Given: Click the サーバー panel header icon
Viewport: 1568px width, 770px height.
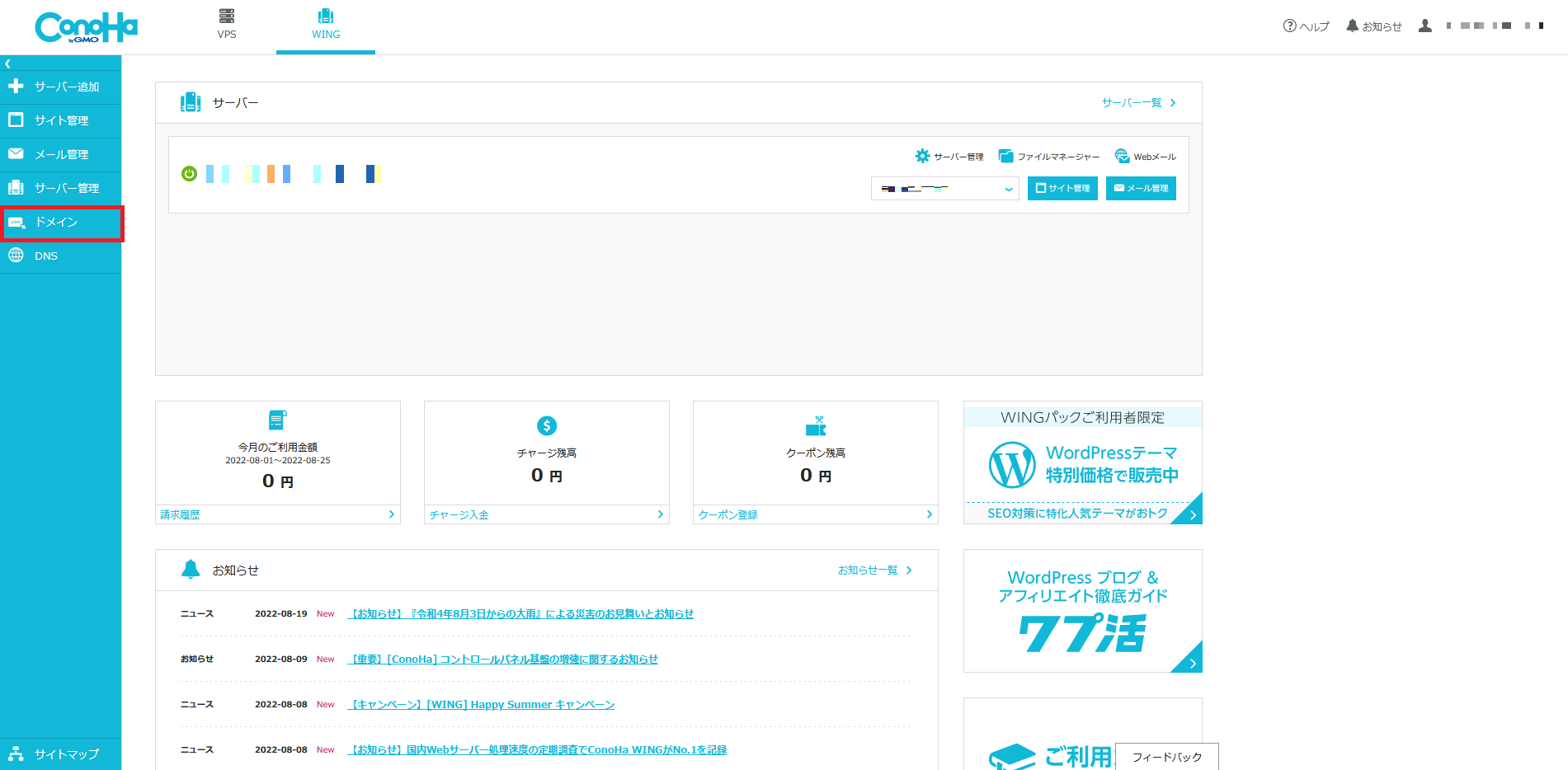Looking at the screenshot, I should [x=191, y=102].
